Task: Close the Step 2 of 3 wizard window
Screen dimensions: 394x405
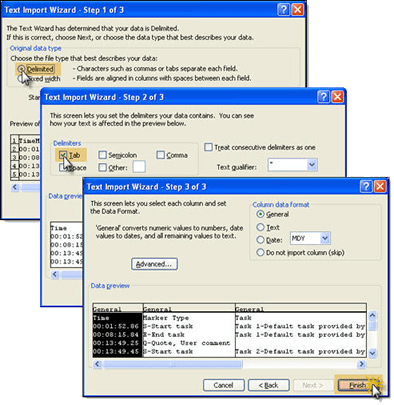Action: pos(337,97)
